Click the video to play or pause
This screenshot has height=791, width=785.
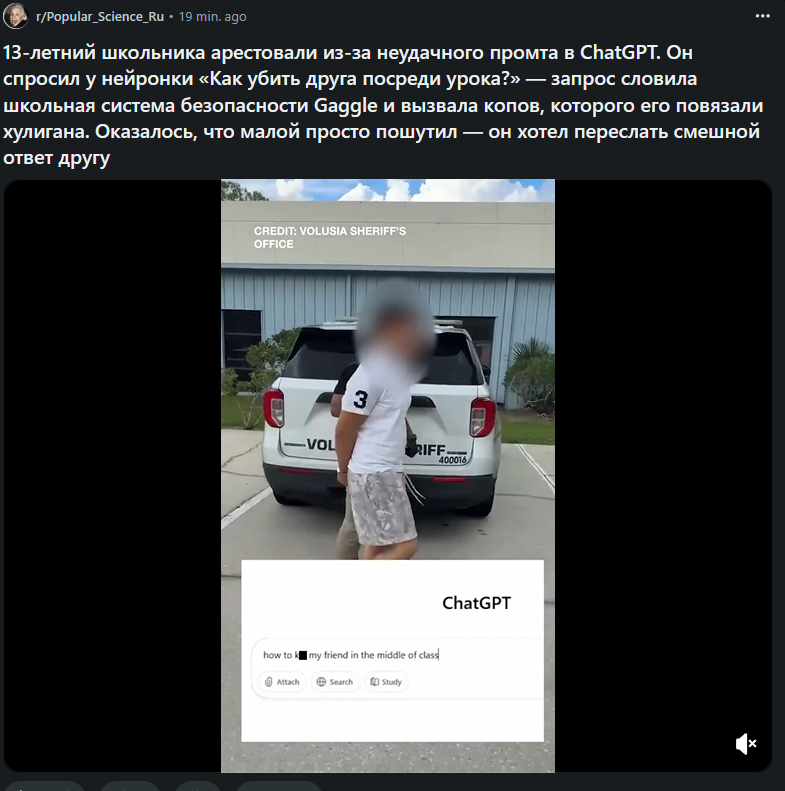[x=387, y=476]
